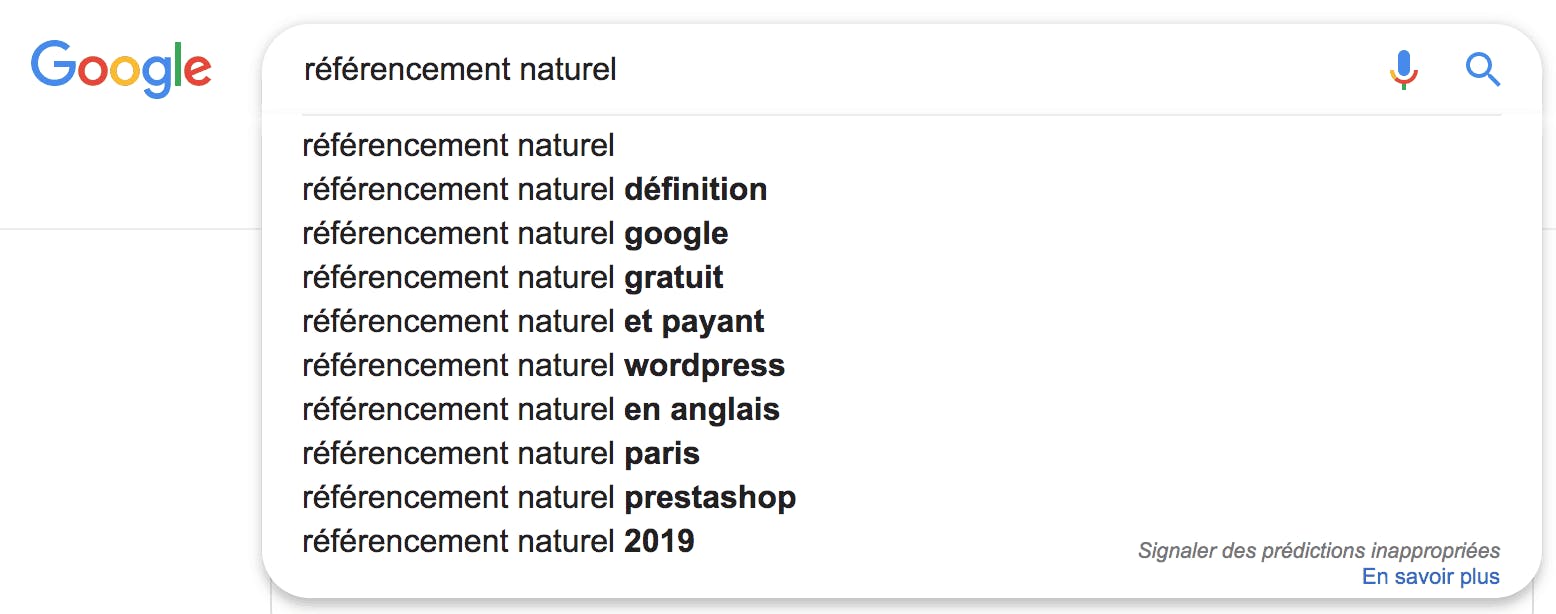Open the Google homepage via the logo
This screenshot has width=1556, height=614.
tap(121, 68)
